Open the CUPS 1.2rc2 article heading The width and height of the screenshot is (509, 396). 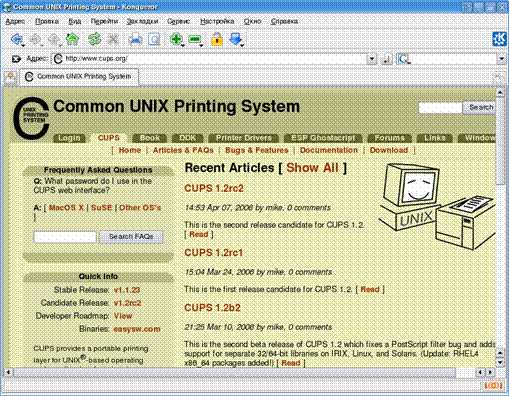click(x=214, y=188)
